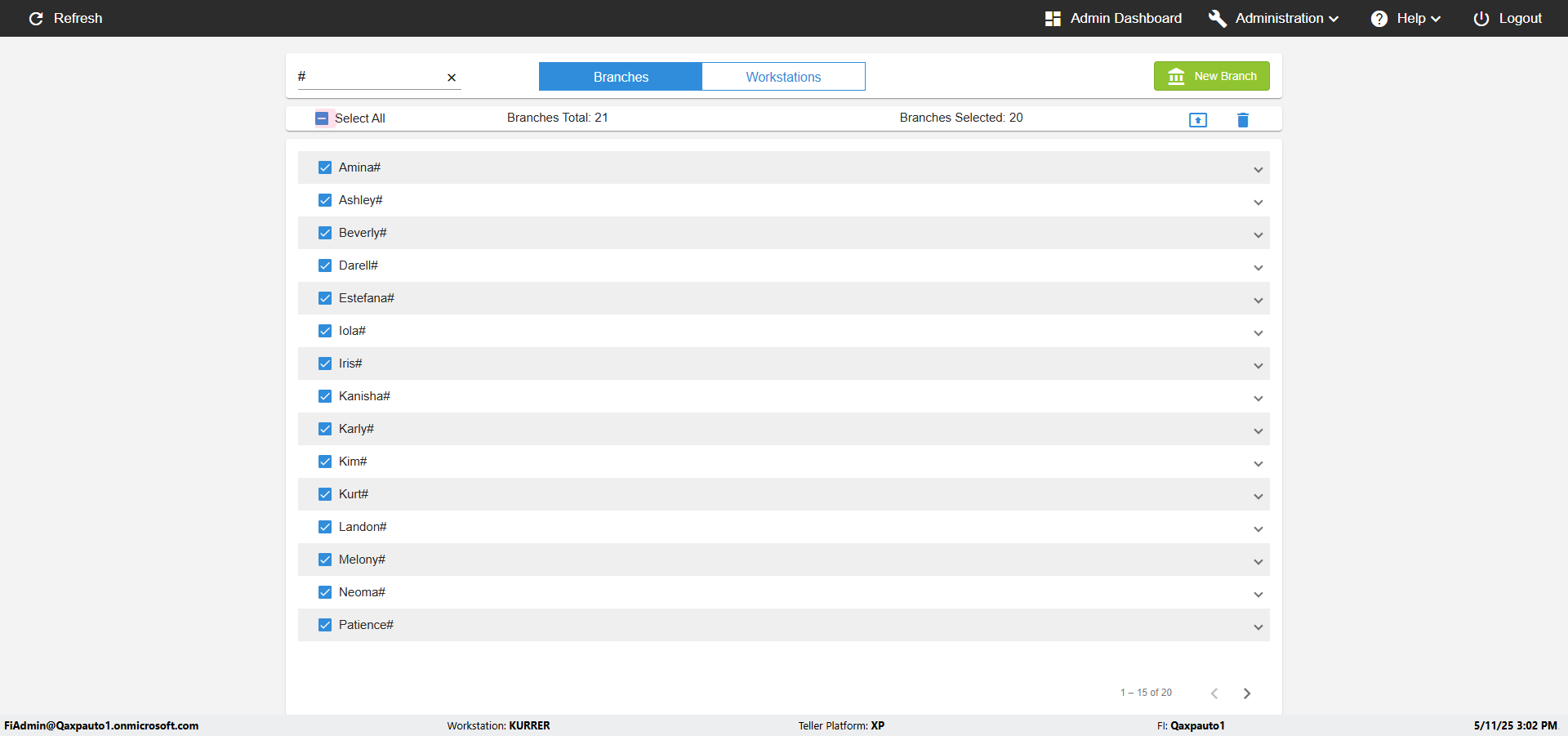Uncheck the Patience# branch checkbox
This screenshot has width=1568, height=736.
point(325,625)
